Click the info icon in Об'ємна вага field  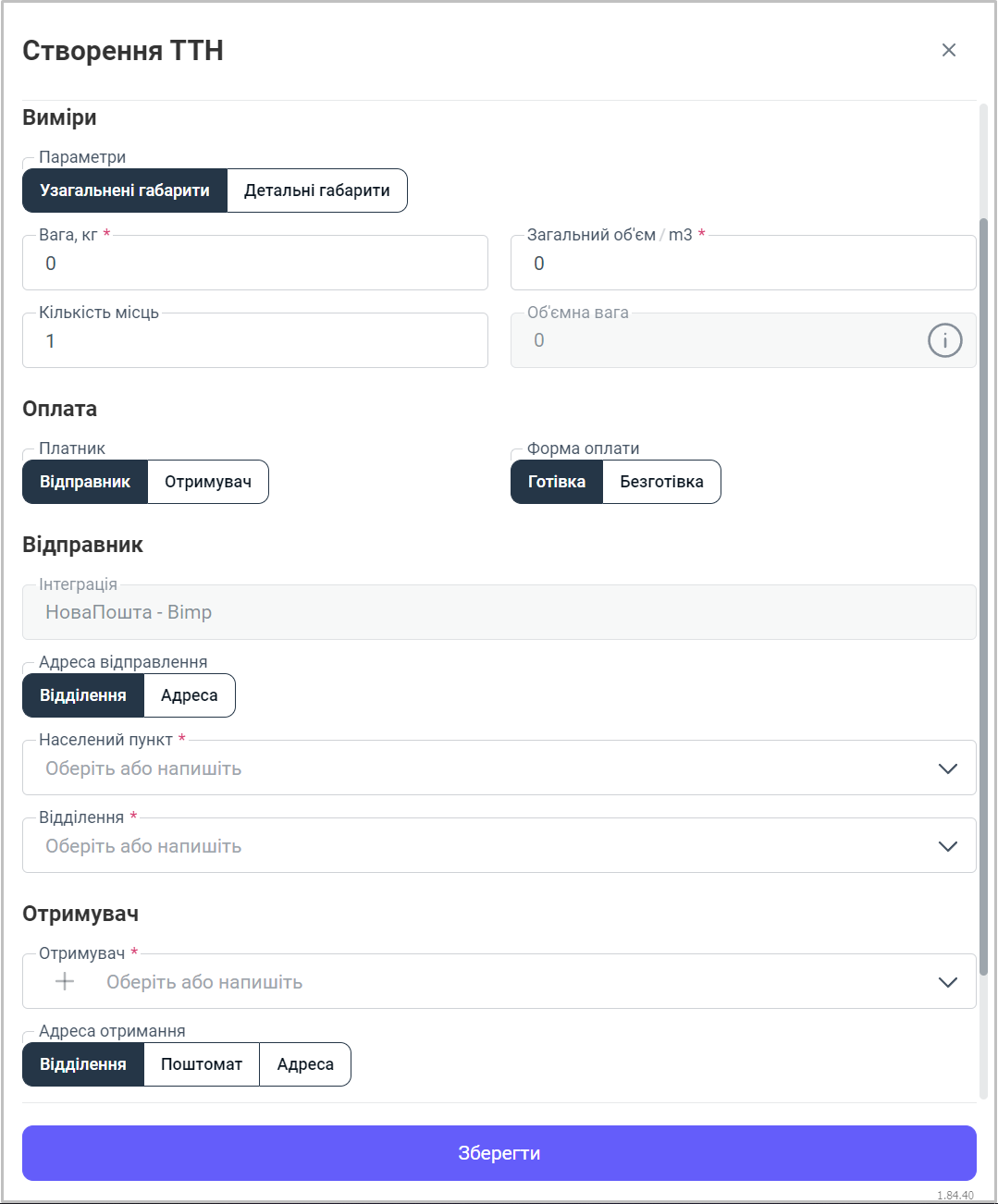pyautogui.click(x=944, y=340)
